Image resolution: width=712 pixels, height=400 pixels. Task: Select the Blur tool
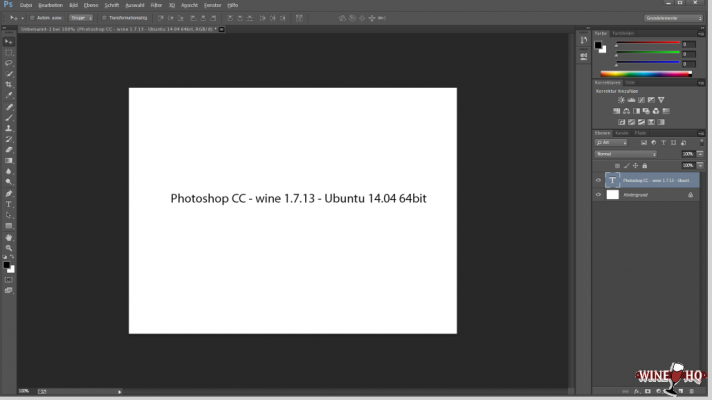coord(9,172)
